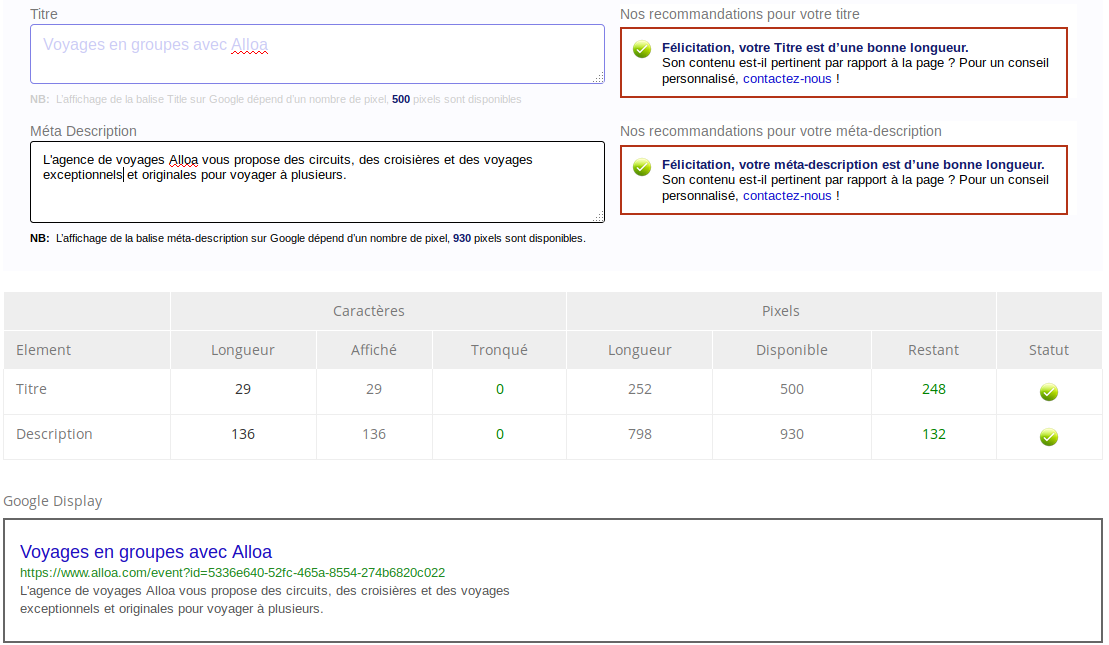Click the Element column header

(x=44, y=350)
